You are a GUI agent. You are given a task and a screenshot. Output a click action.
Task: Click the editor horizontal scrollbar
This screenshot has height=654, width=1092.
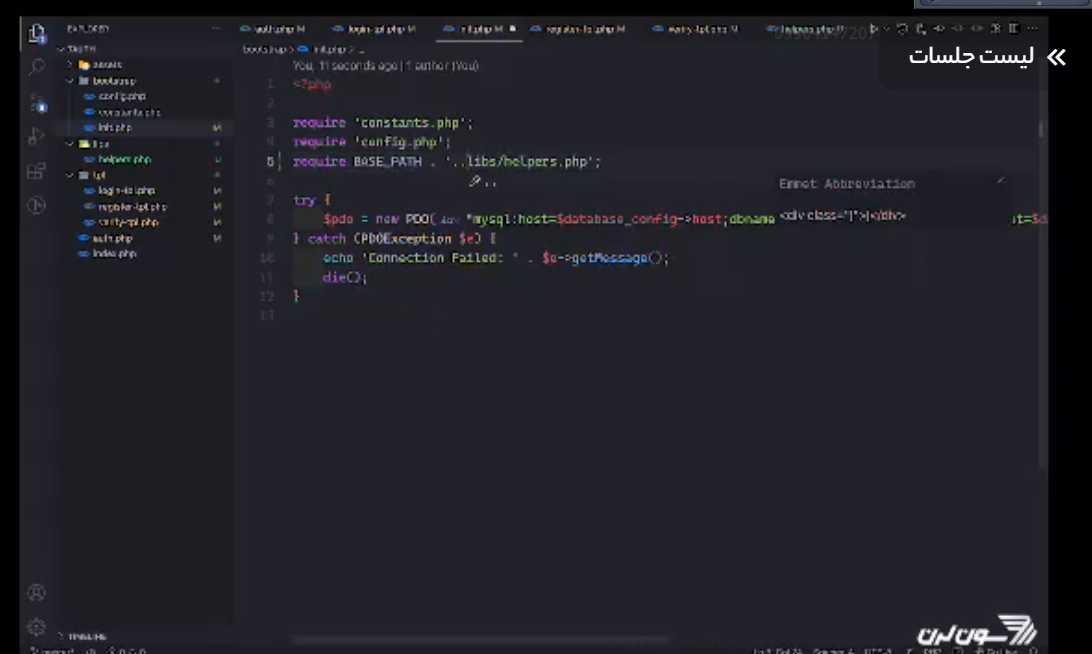pyautogui.click(x=482, y=639)
